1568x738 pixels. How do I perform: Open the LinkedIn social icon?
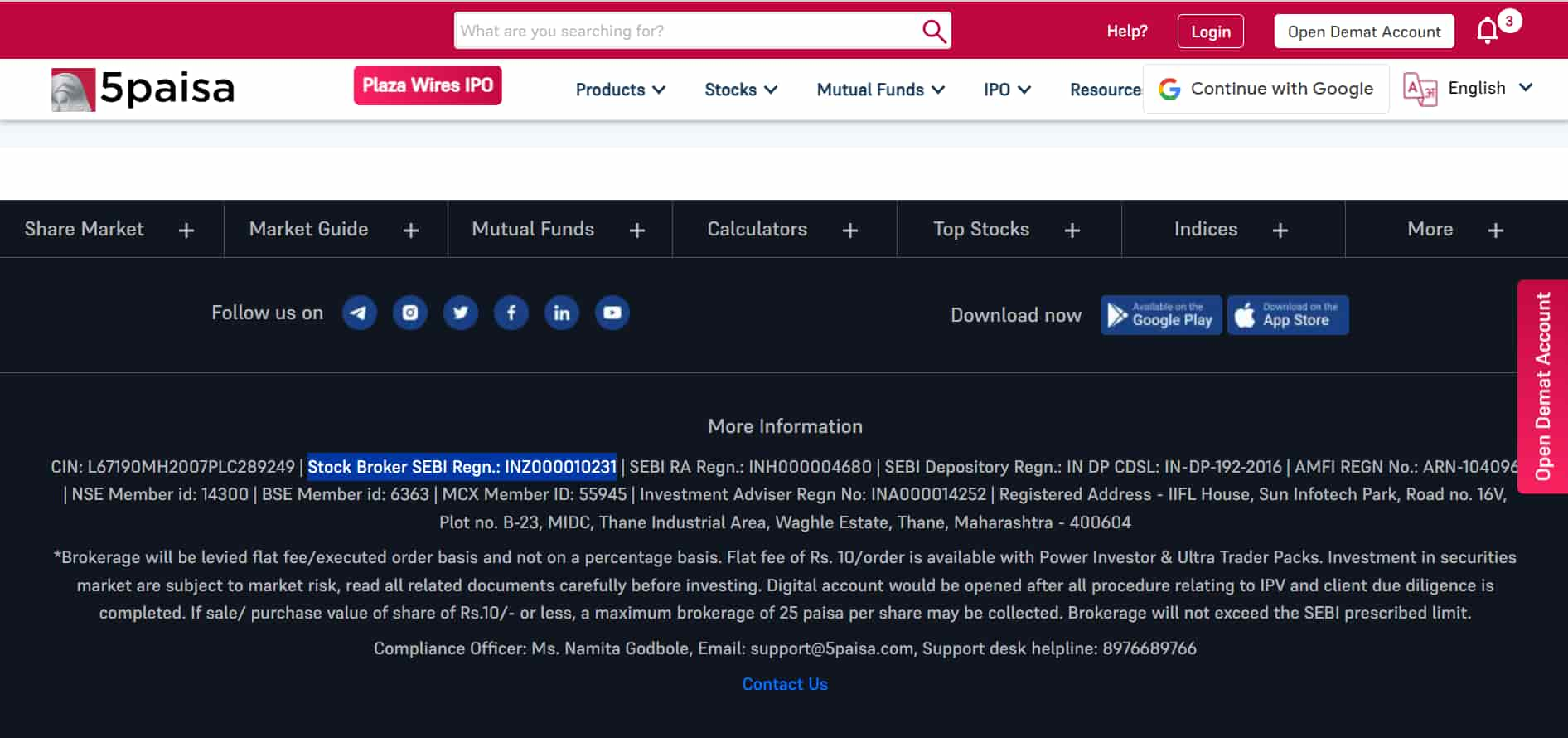tap(561, 313)
